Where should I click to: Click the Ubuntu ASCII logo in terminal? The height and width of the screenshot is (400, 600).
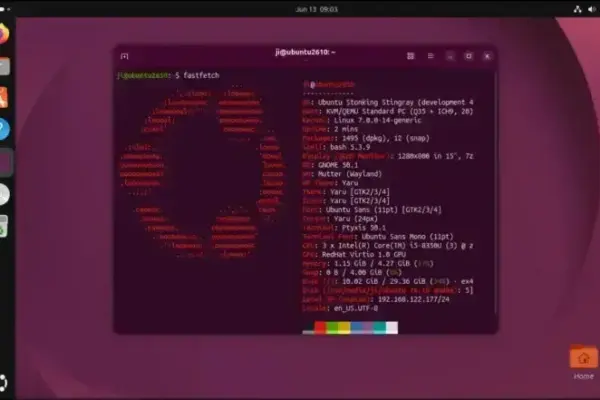point(203,171)
